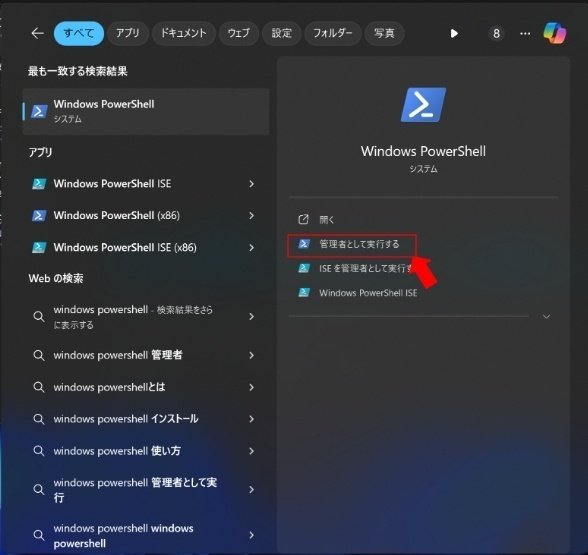This screenshot has height=555, width=588.
Task: Click the Windows PowerShell ISE app icon
Action: 39,184
